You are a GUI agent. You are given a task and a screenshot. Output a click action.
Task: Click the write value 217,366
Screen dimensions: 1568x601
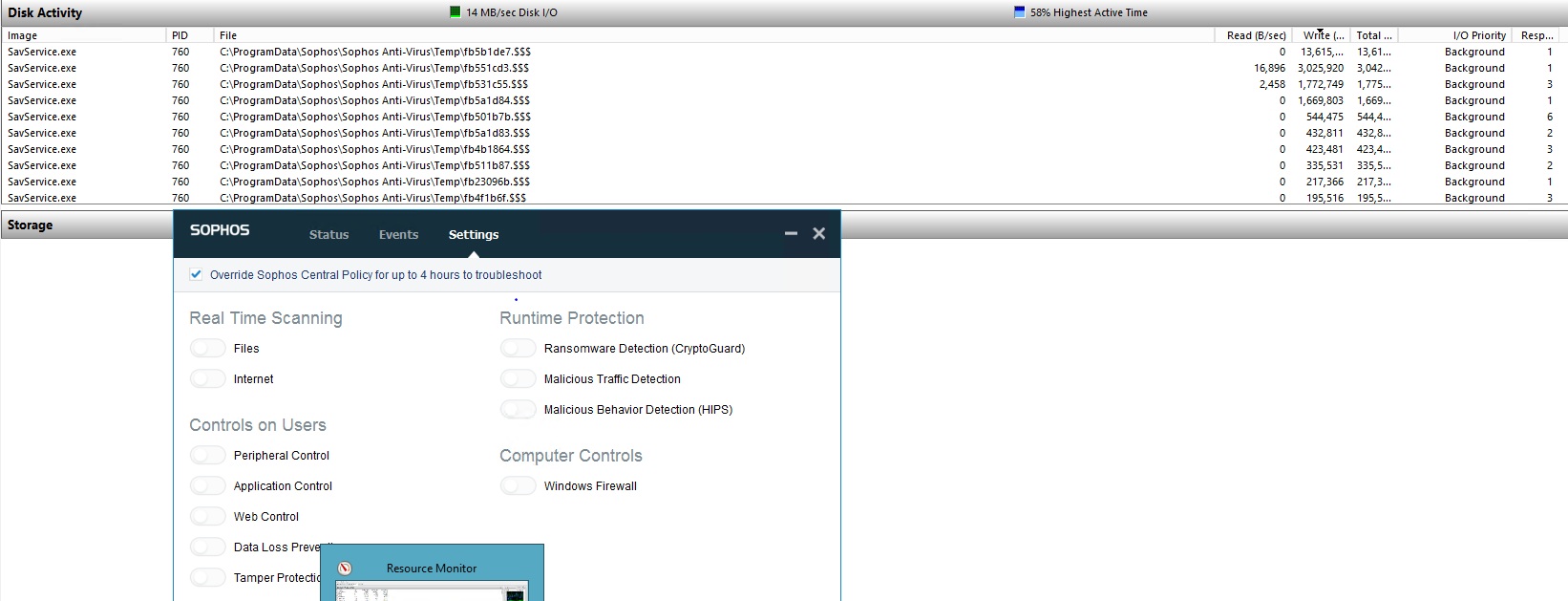1324,182
